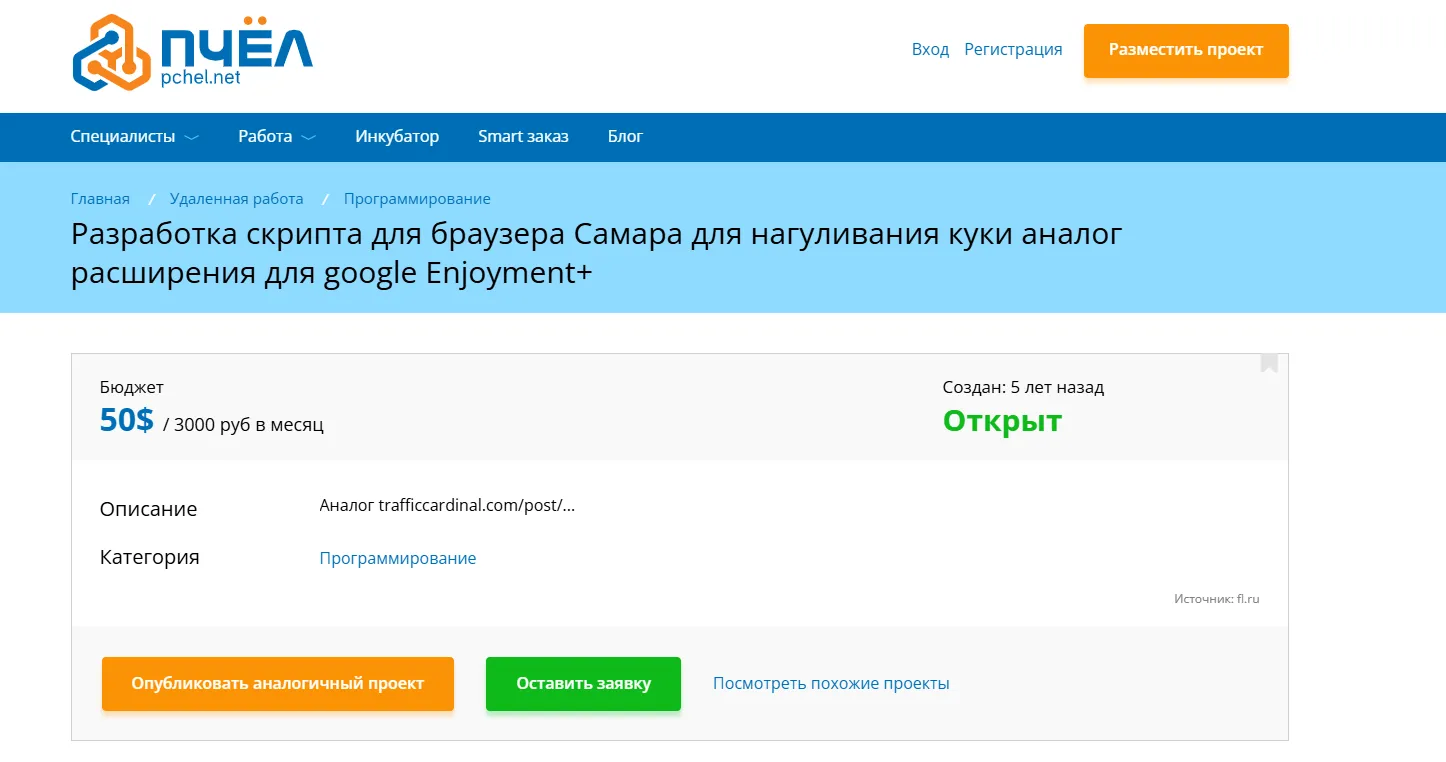
Task: Click the Открыт status text
Action: point(1002,421)
